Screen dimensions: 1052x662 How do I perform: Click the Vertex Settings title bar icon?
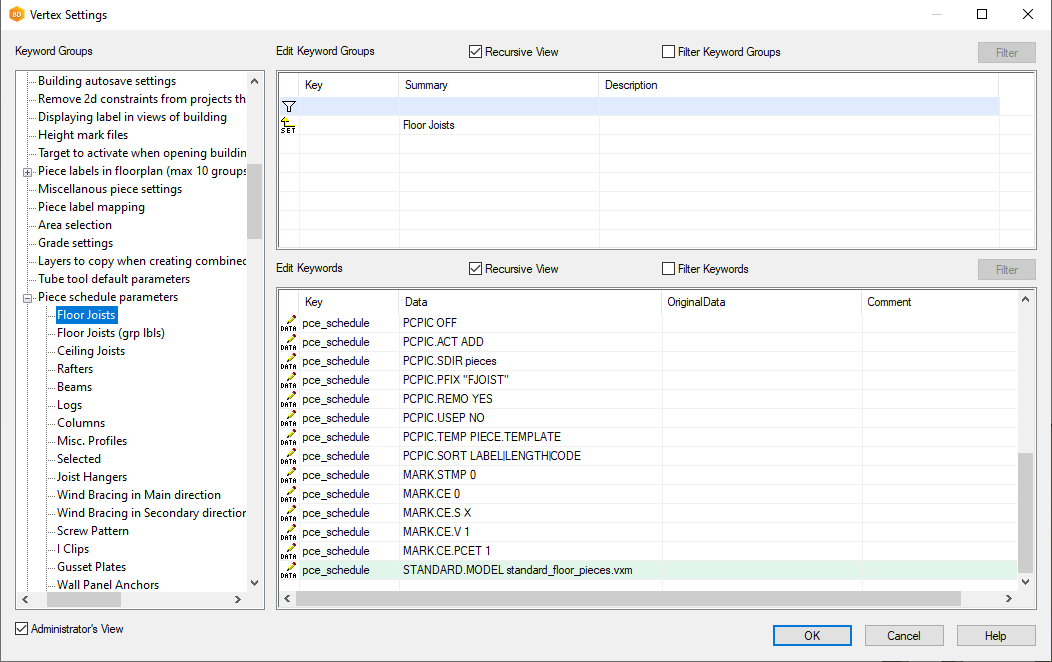tap(16, 15)
